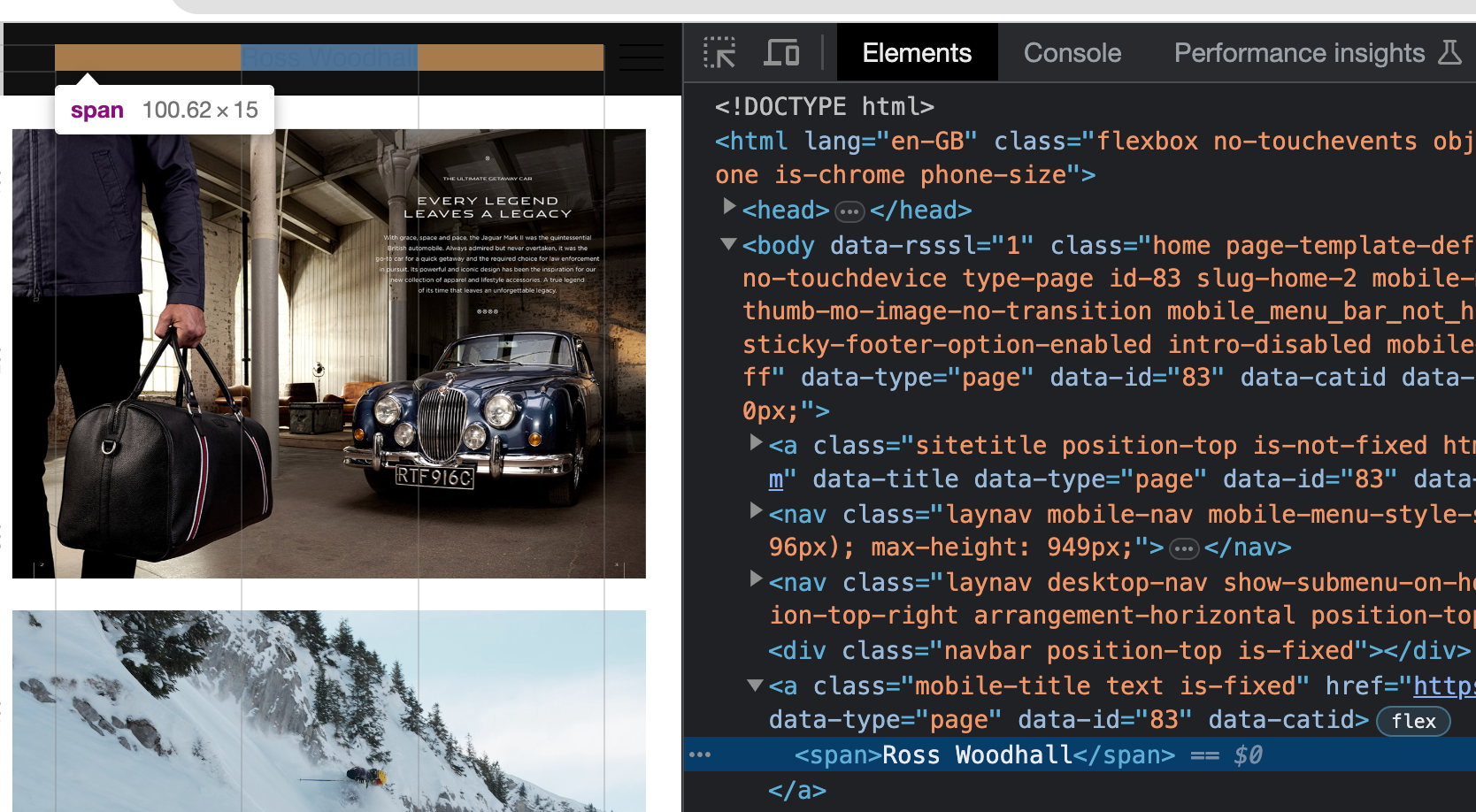The image size is (1476, 812).
Task: Toggle the flex overlay badge
Action: pyautogui.click(x=1412, y=721)
